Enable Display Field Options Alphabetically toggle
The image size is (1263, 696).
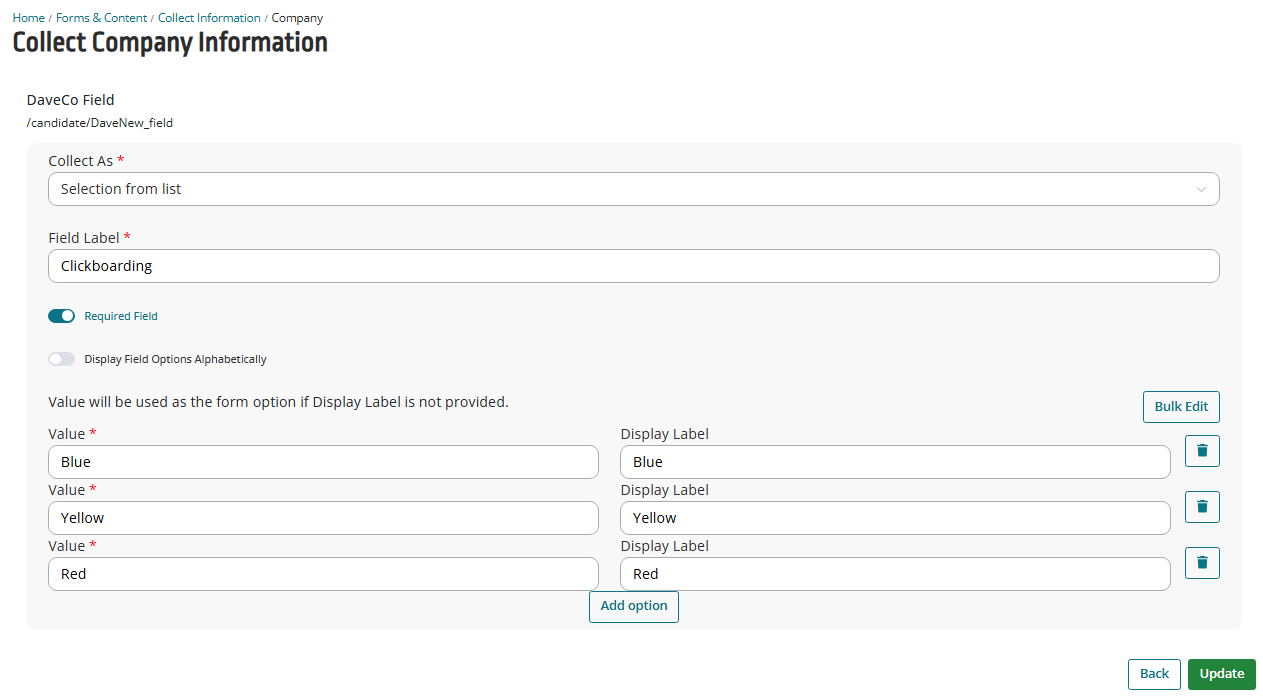tap(62, 359)
